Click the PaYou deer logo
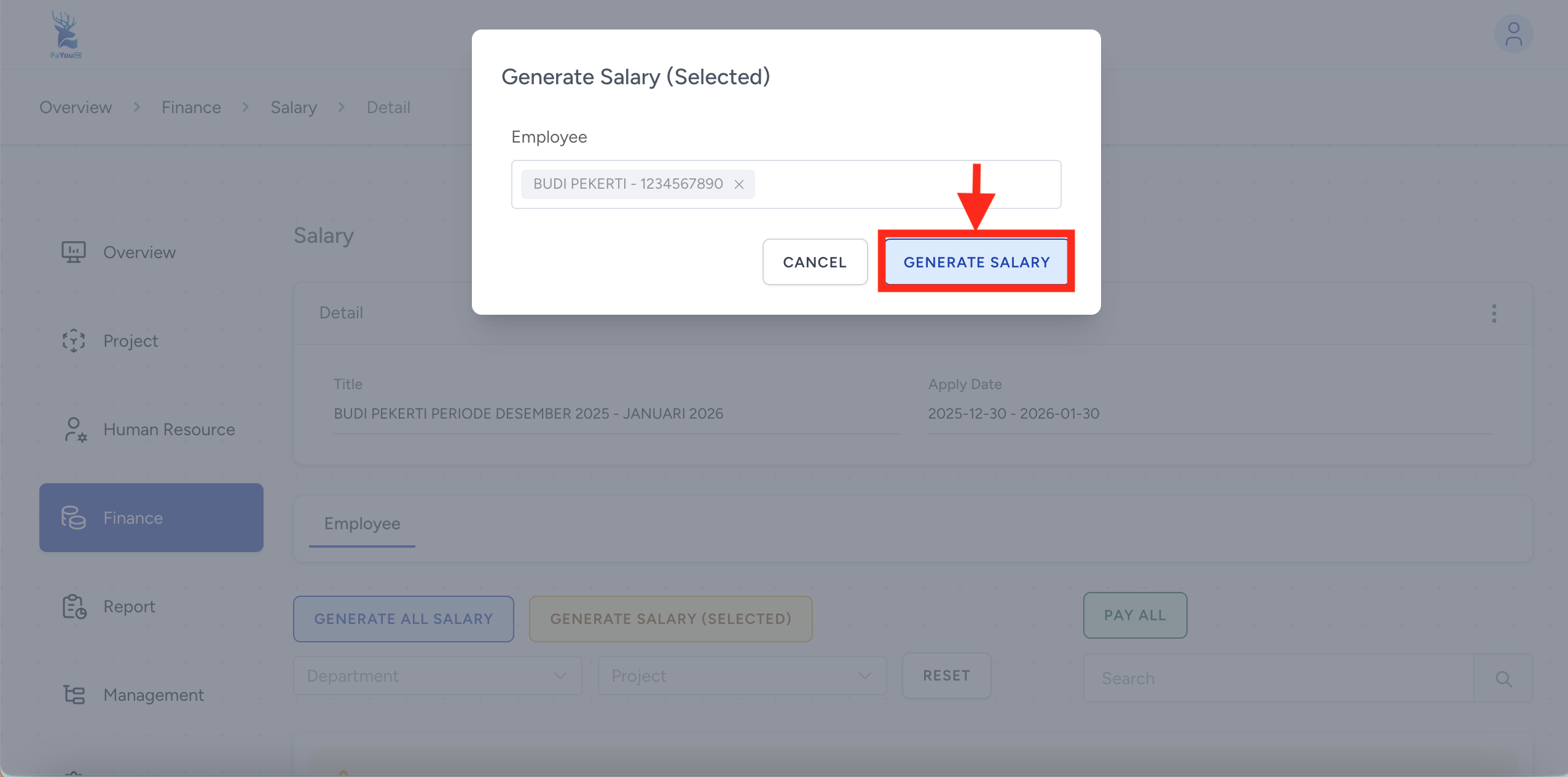1568x777 pixels. coord(65,34)
